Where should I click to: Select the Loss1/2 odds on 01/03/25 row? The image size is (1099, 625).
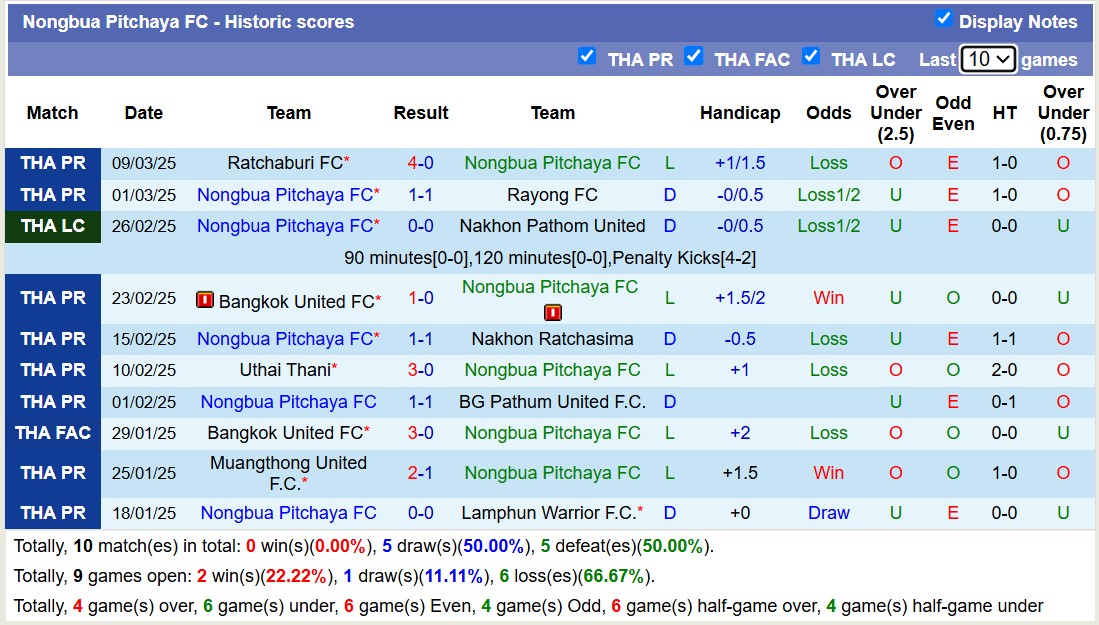tap(828, 194)
